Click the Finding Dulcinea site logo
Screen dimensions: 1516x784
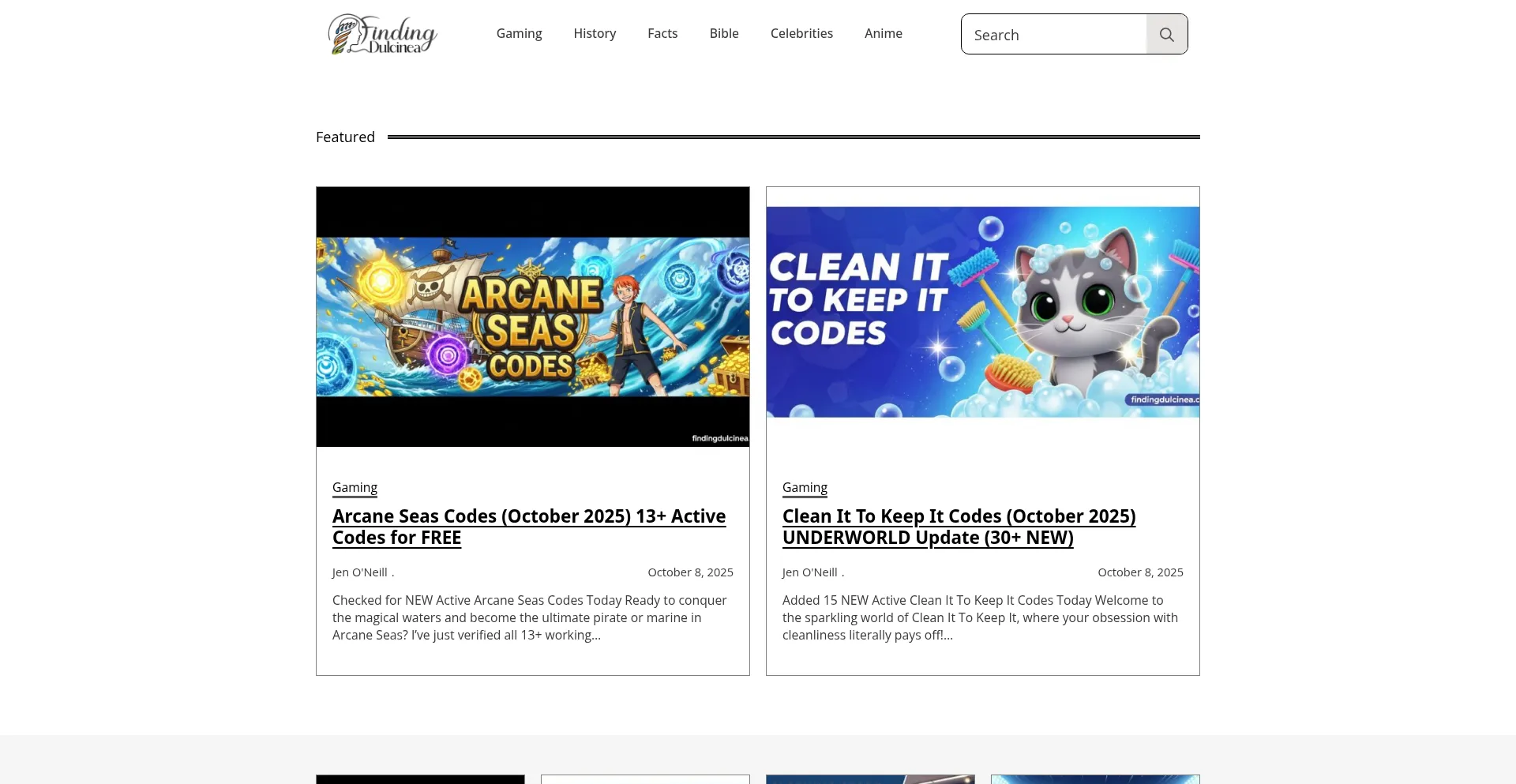click(382, 34)
